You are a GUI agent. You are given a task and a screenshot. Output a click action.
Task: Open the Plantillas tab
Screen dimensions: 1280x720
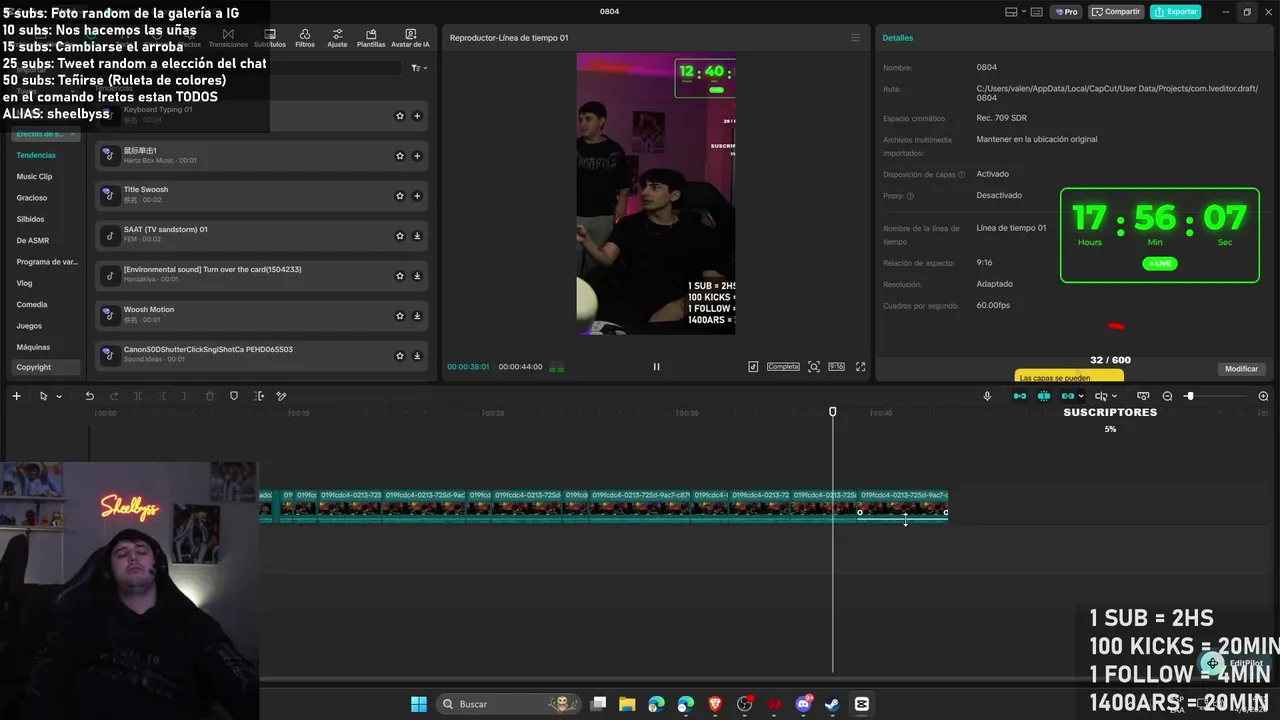pyautogui.click(x=371, y=38)
